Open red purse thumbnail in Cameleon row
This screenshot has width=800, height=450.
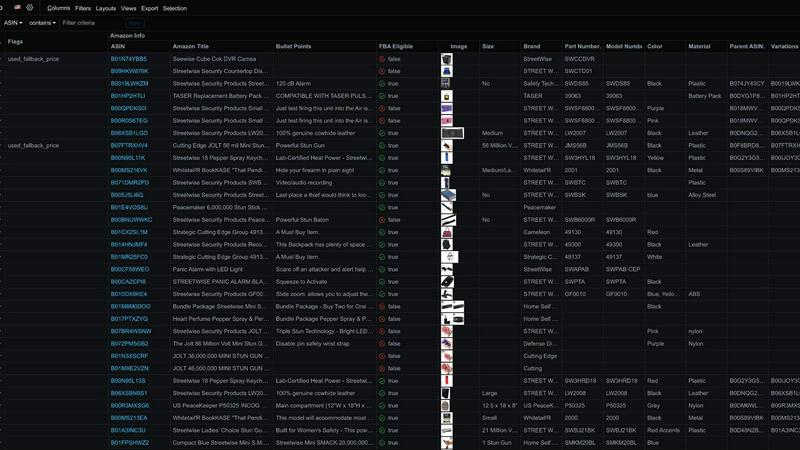[446, 232]
